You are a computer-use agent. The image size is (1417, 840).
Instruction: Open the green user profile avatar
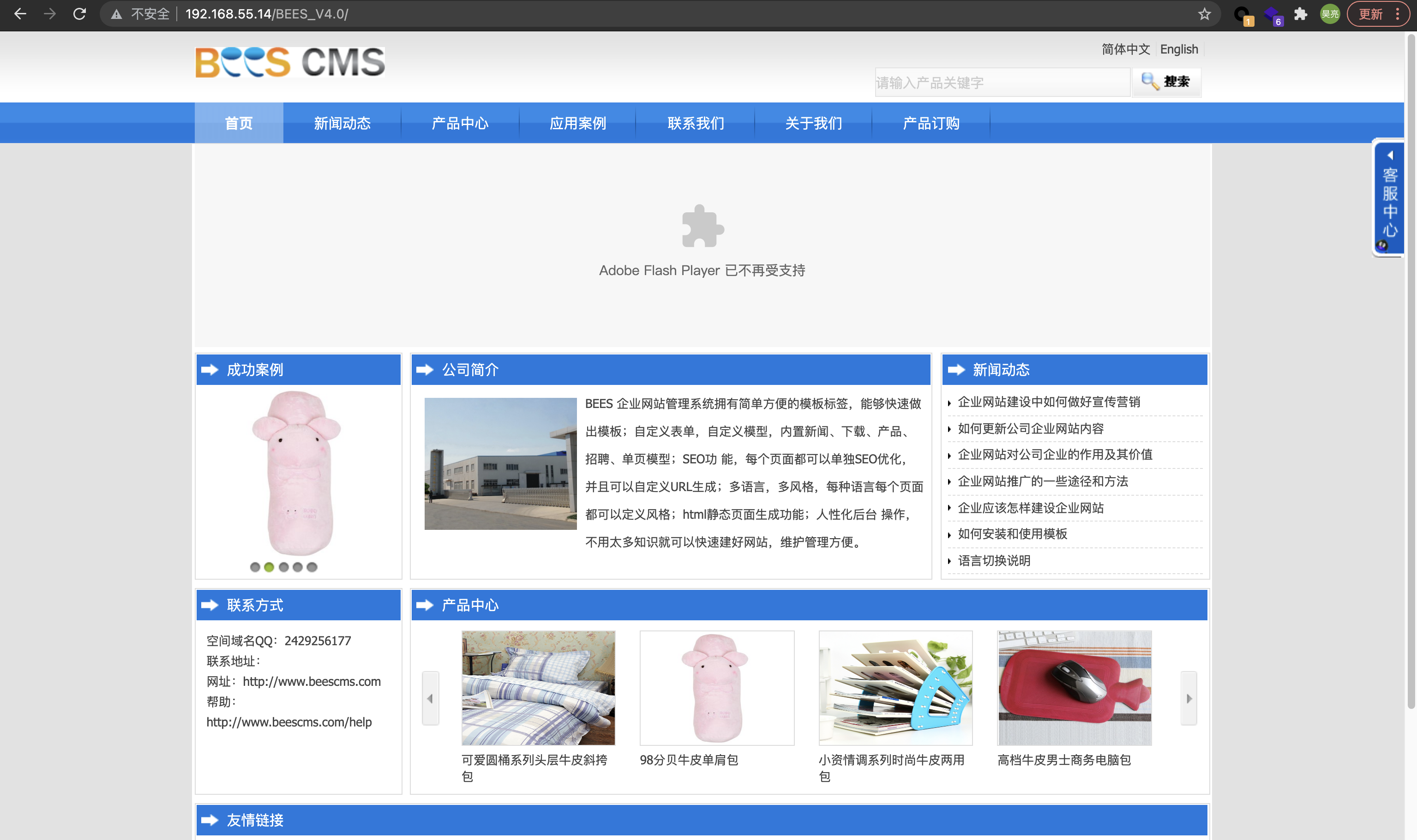[x=1330, y=14]
